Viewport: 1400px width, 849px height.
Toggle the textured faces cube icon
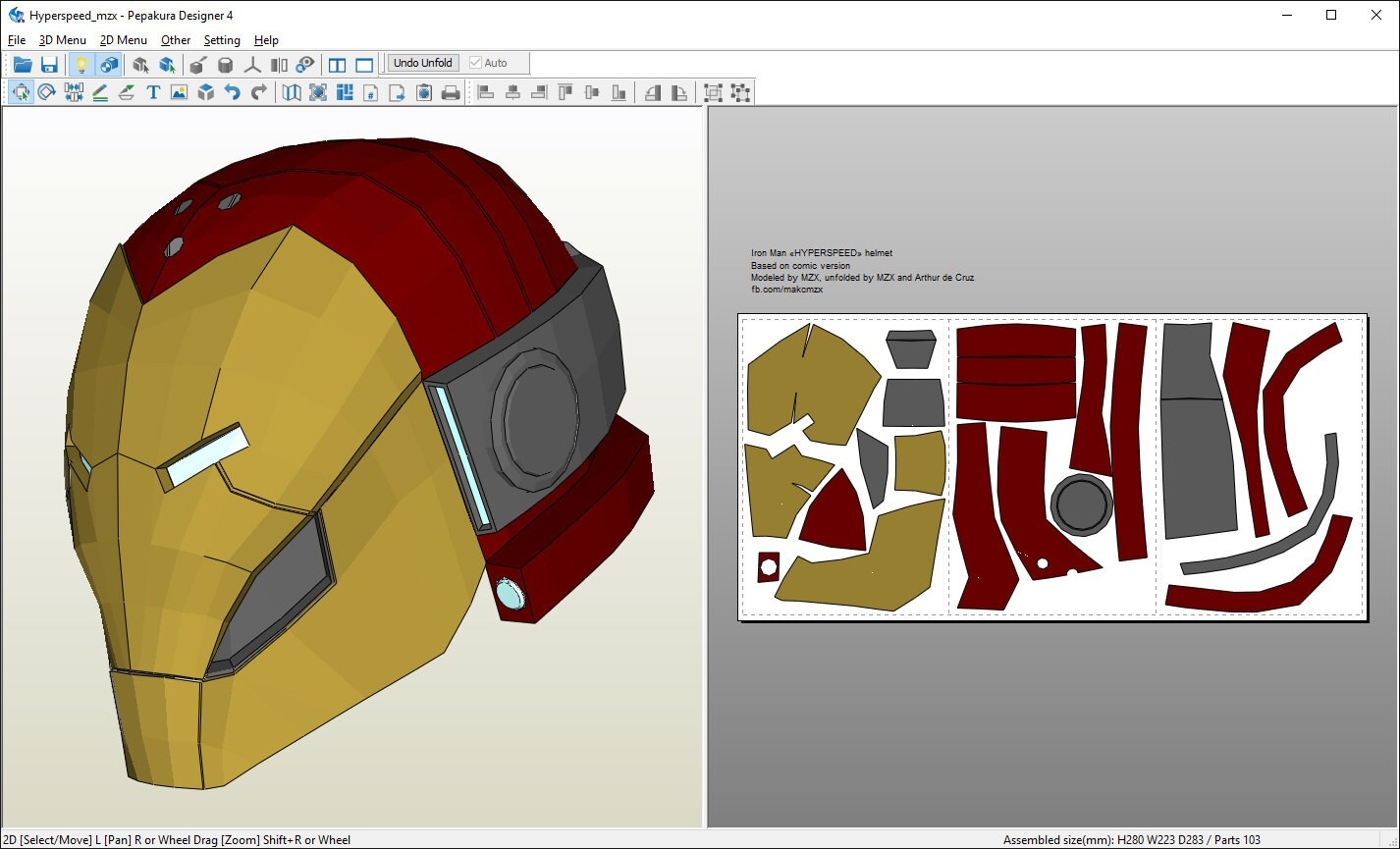(x=109, y=65)
